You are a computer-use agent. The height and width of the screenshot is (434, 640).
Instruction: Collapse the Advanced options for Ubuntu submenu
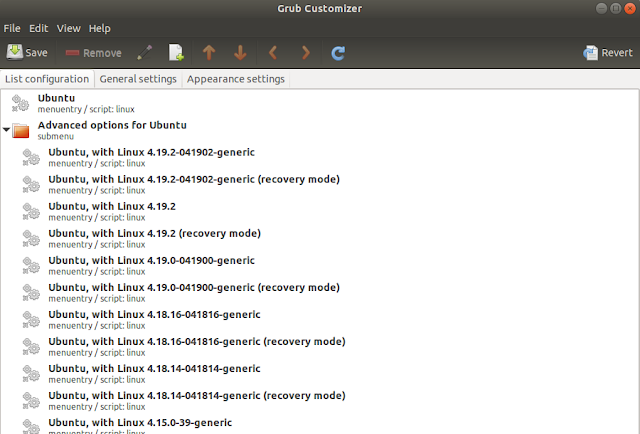[6, 130]
